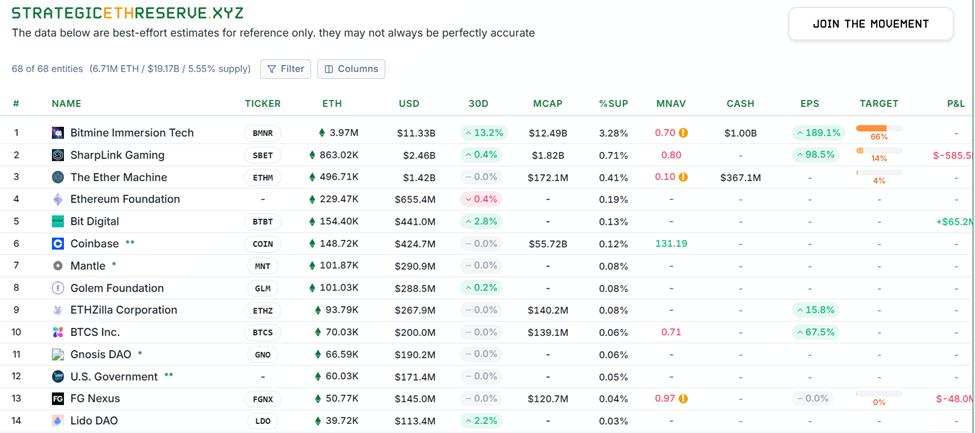
Task: Click the Ethereum Foundation logo icon
Action: point(58,199)
